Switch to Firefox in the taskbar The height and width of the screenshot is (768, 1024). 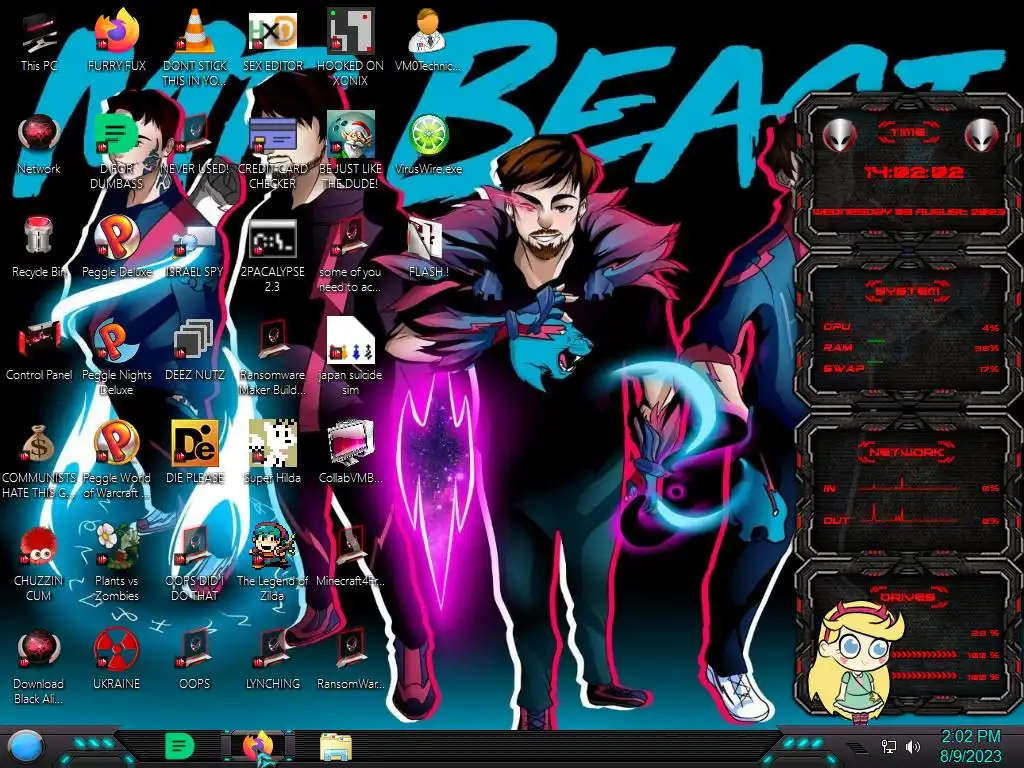point(258,746)
